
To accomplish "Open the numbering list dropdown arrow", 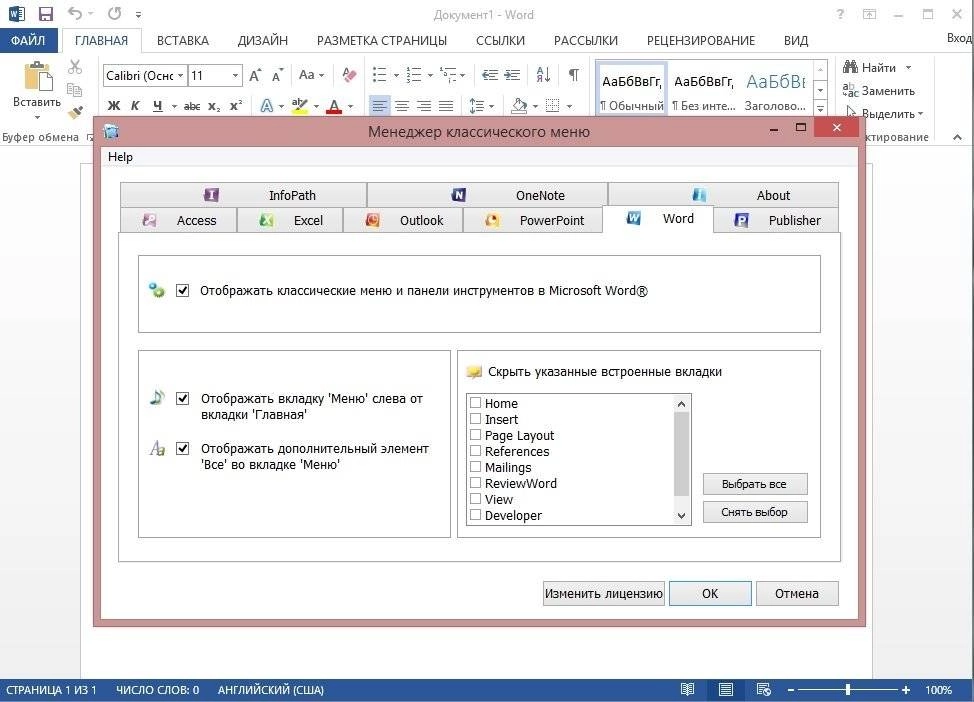I will tap(430, 76).
